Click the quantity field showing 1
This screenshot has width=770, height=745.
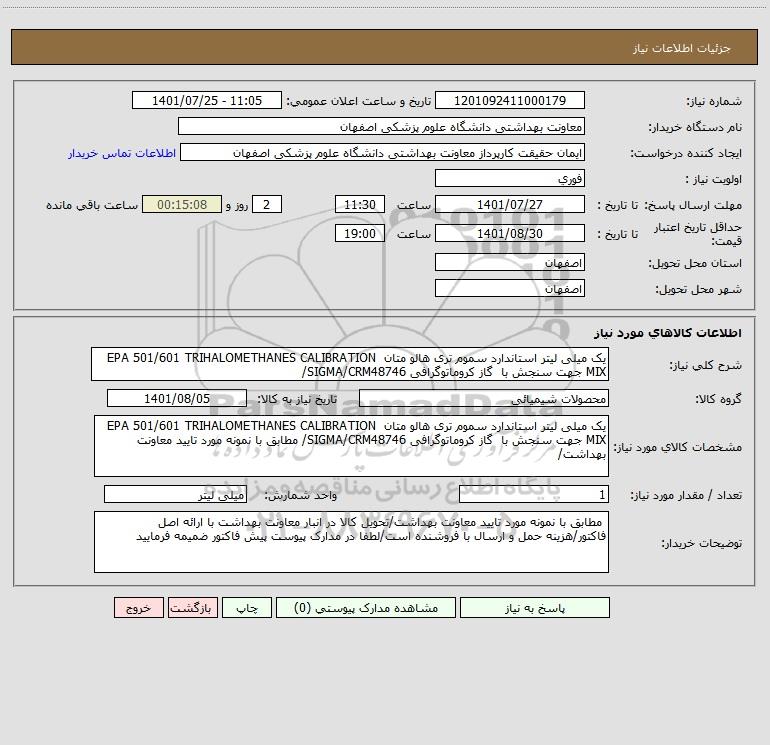click(534, 495)
